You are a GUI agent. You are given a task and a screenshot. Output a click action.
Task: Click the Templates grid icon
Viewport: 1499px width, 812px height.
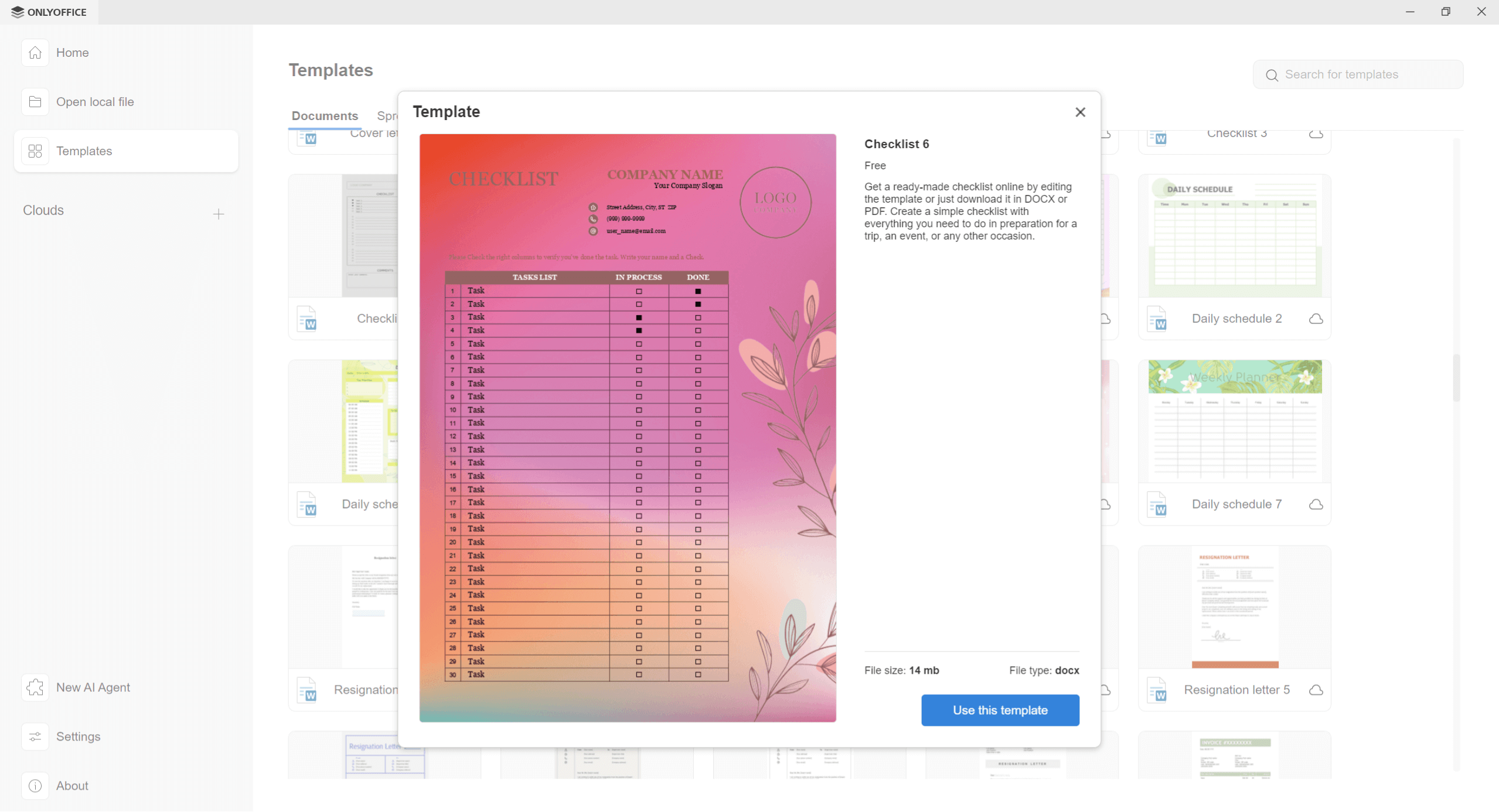[x=35, y=151]
